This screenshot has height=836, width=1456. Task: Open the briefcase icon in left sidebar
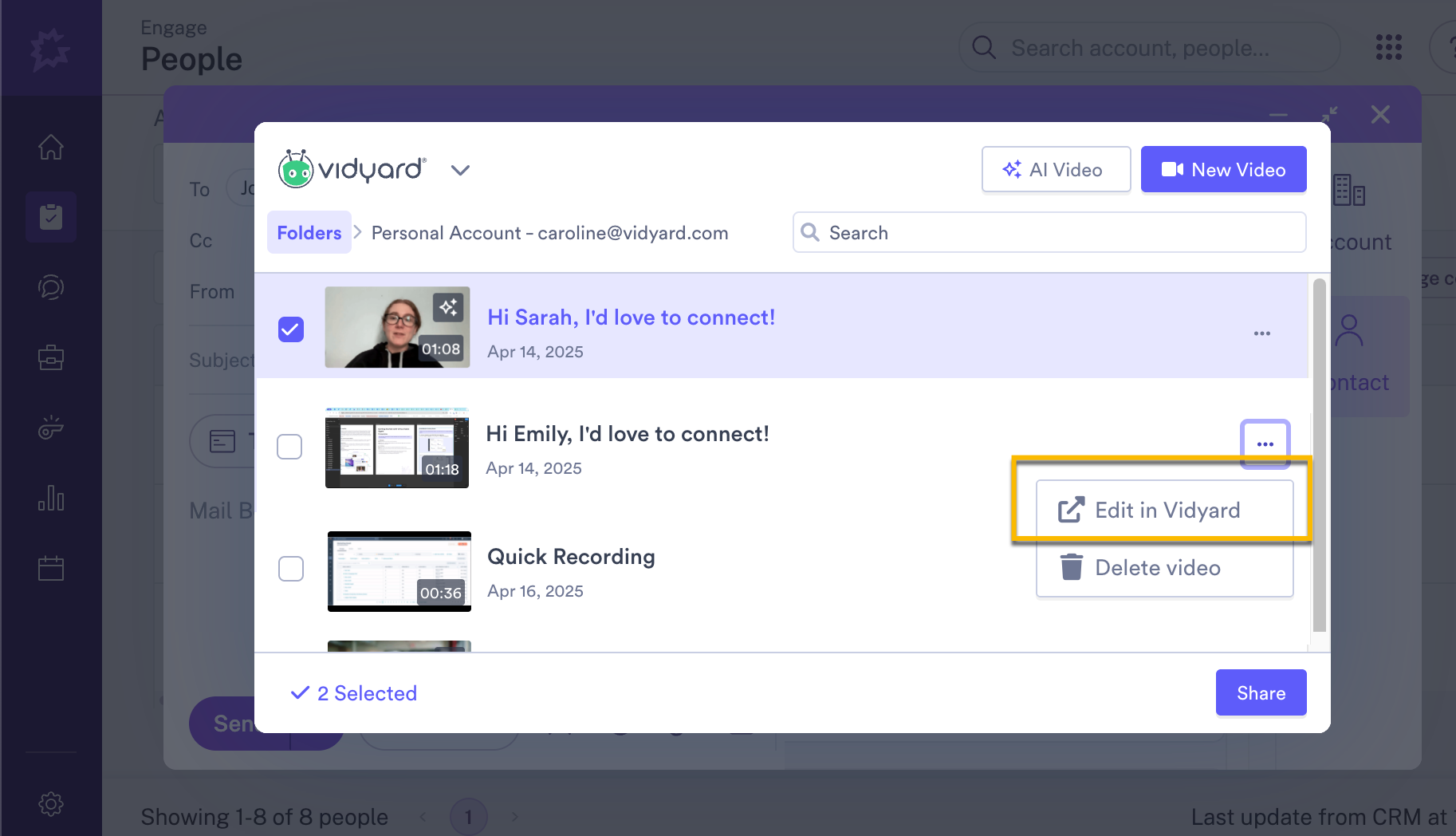(51, 357)
